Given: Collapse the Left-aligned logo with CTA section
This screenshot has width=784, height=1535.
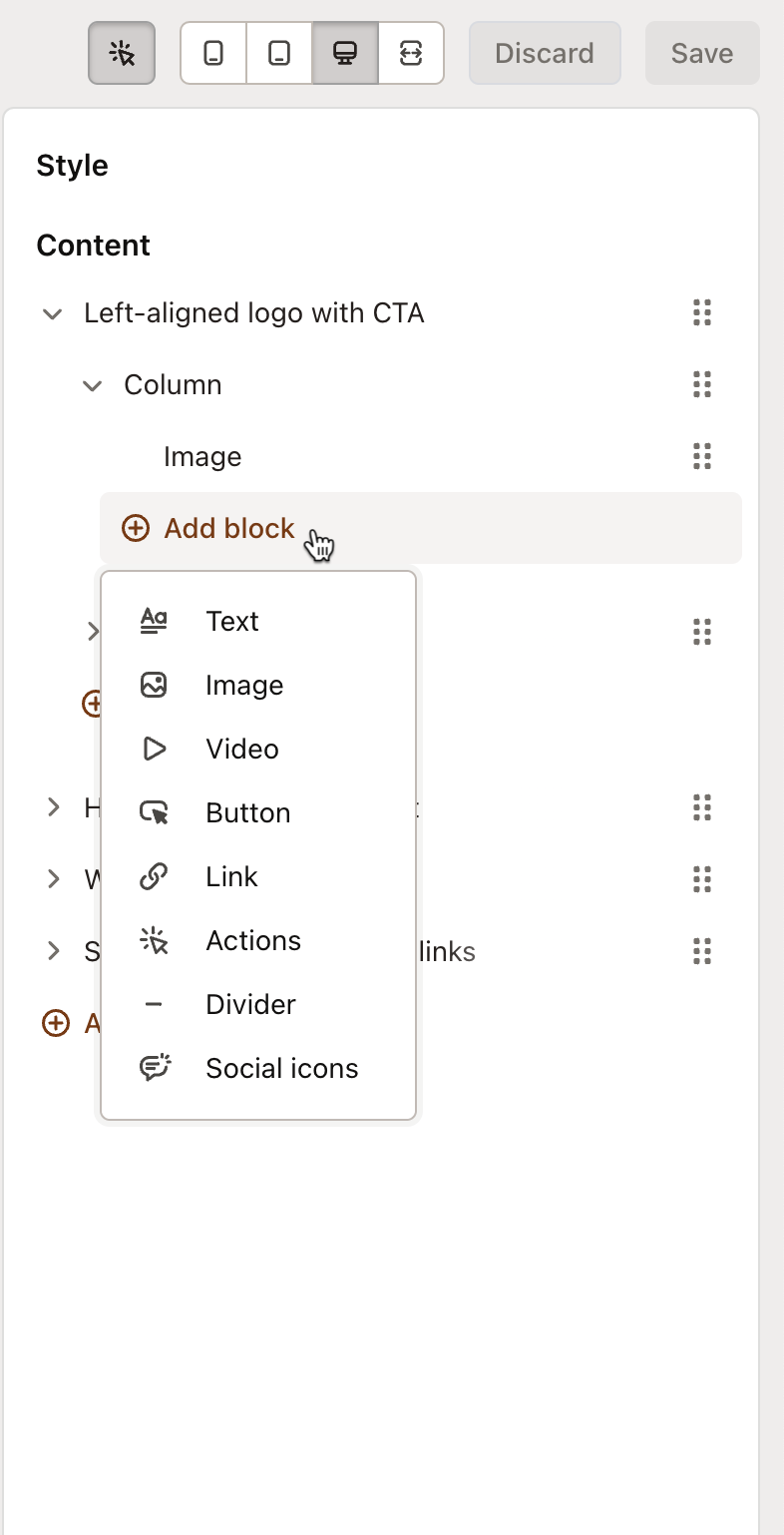Looking at the screenshot, I should tap(52, 312).
